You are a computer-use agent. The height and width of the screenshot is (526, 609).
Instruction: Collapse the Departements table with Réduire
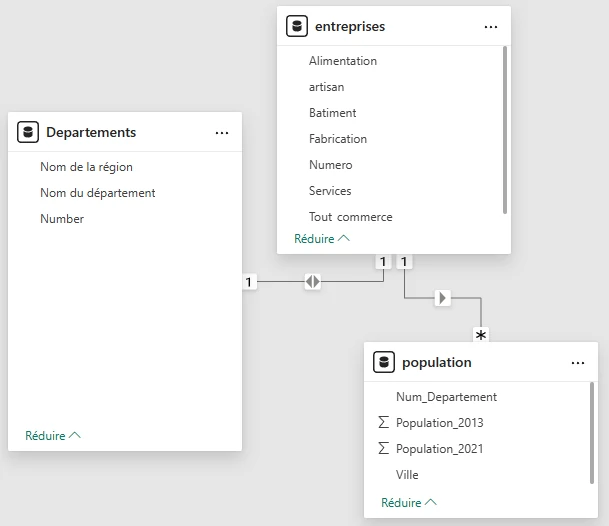point(53,436)
